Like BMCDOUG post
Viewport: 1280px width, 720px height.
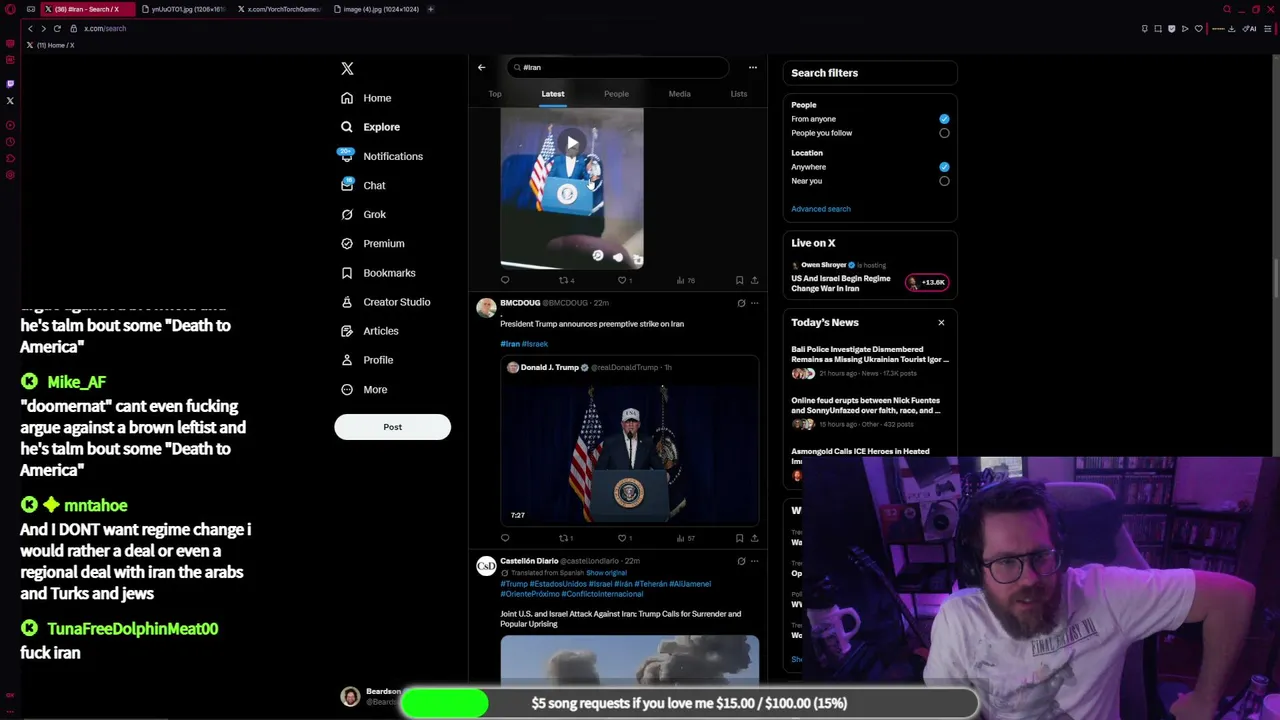coord(625,538)
